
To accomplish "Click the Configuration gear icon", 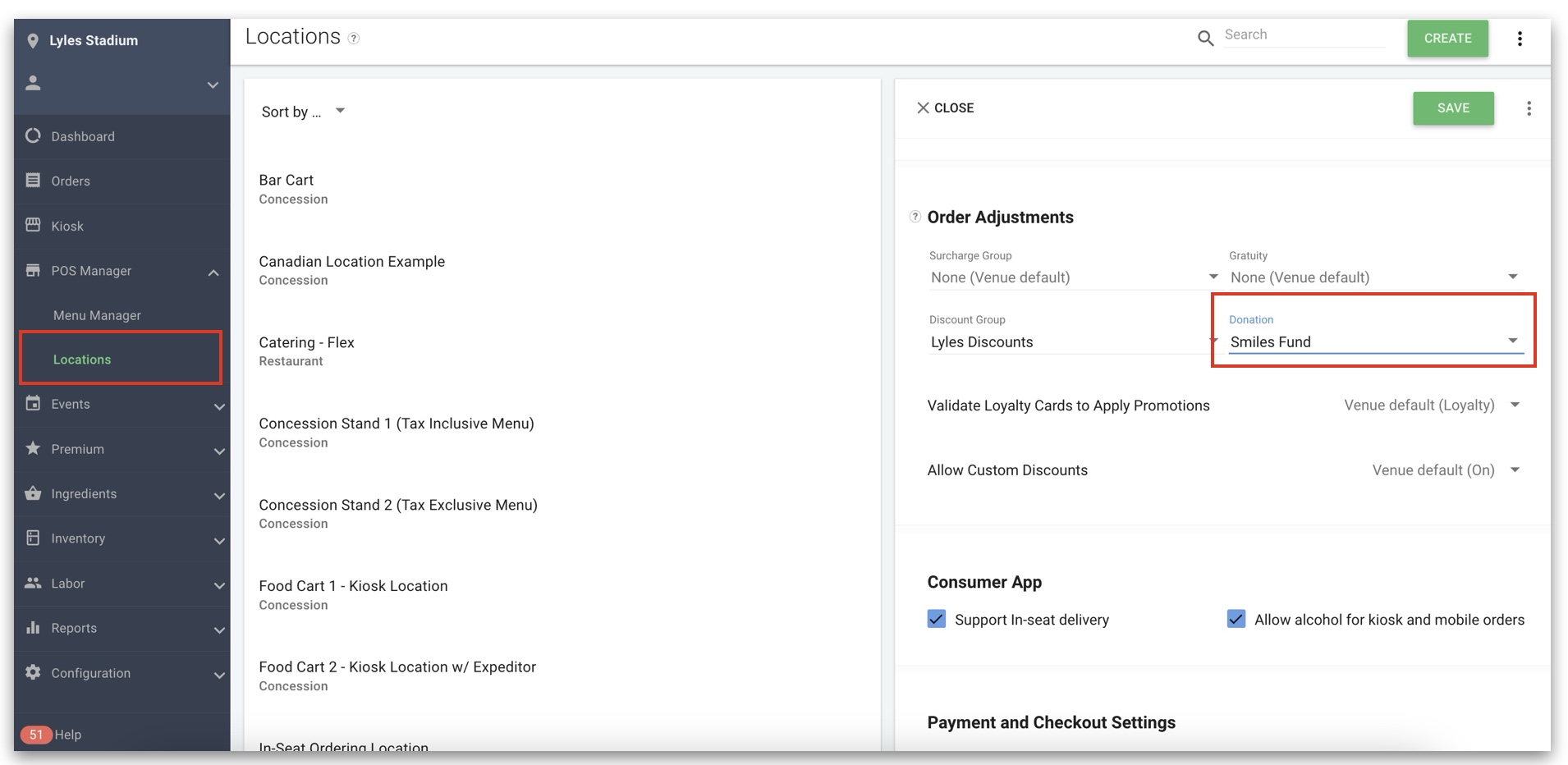I will pyautogui.click(x=33, y=672).
